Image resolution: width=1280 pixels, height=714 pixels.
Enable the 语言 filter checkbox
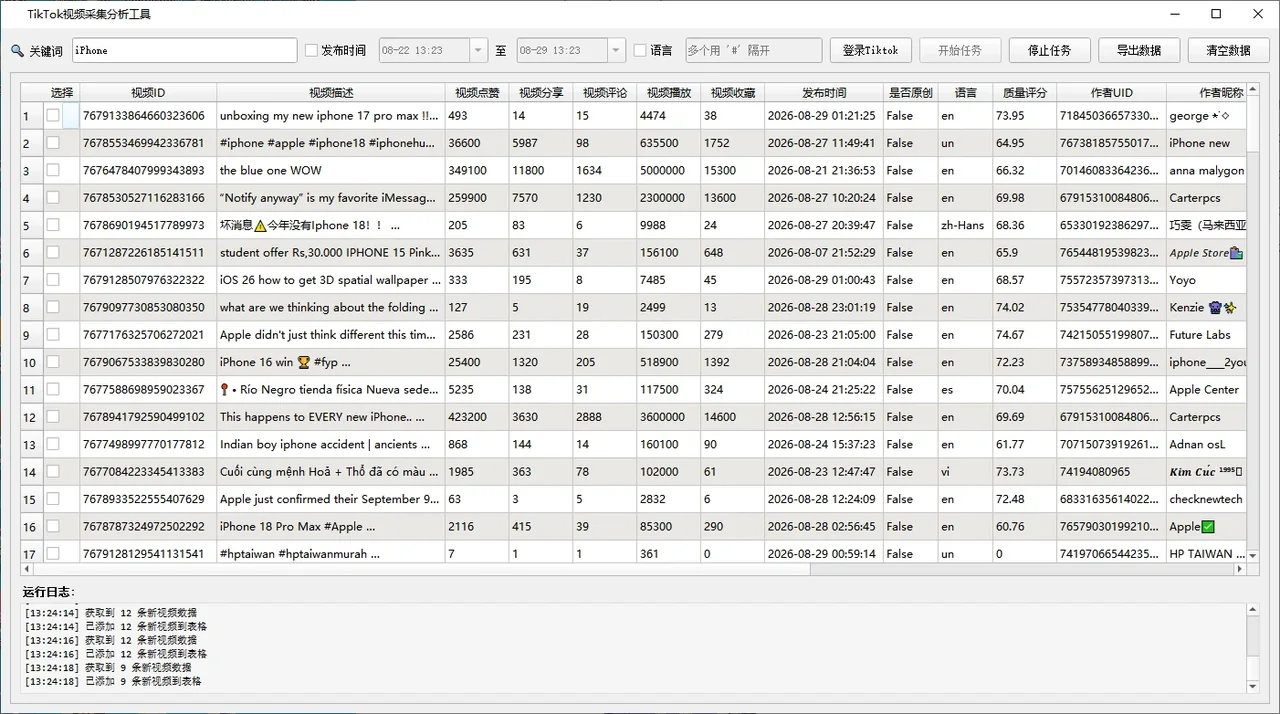pyautogui.click(x=640, y=51)
